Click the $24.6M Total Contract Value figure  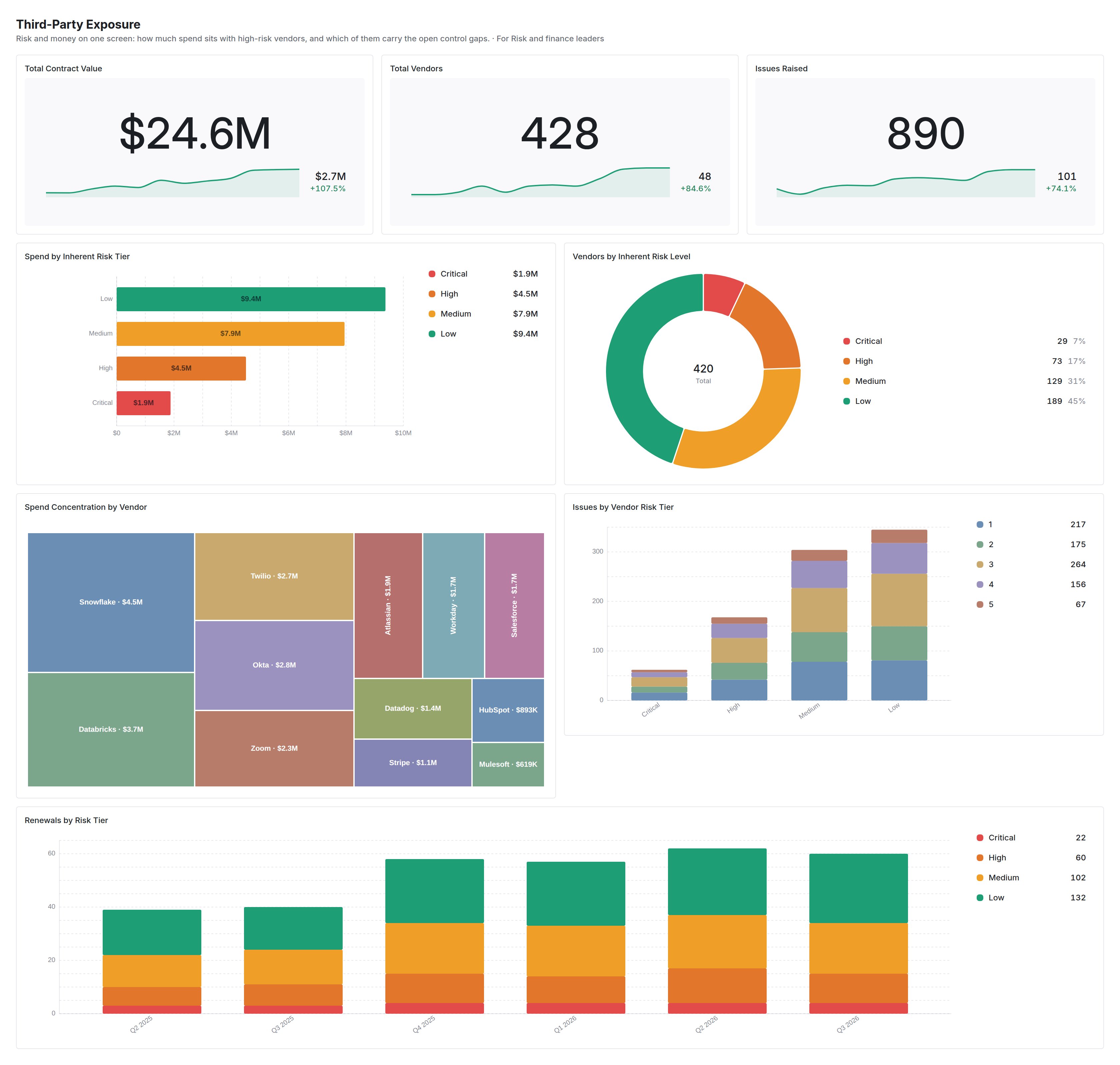coord(195,133)
